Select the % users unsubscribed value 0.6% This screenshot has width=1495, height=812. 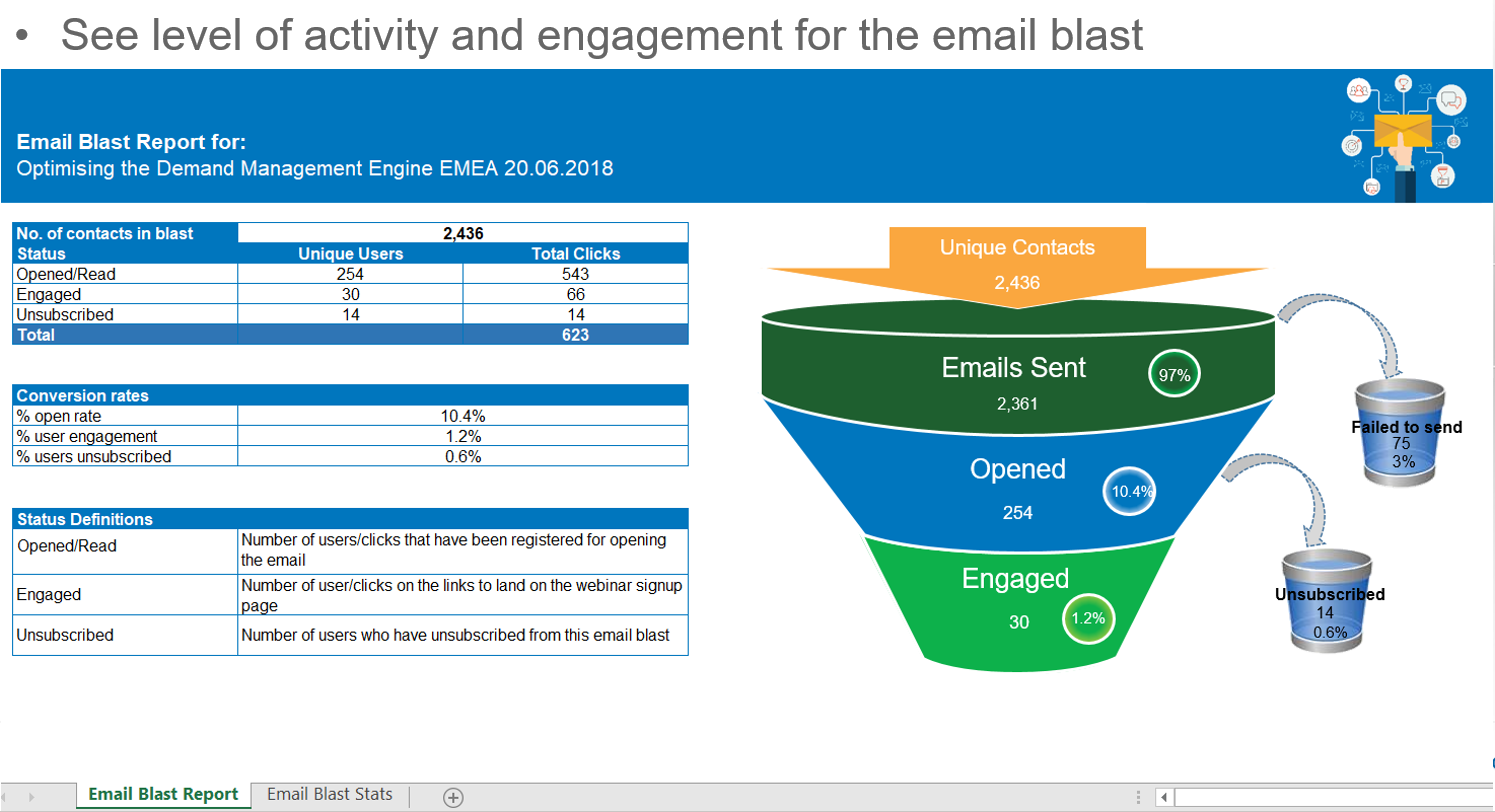463,456
